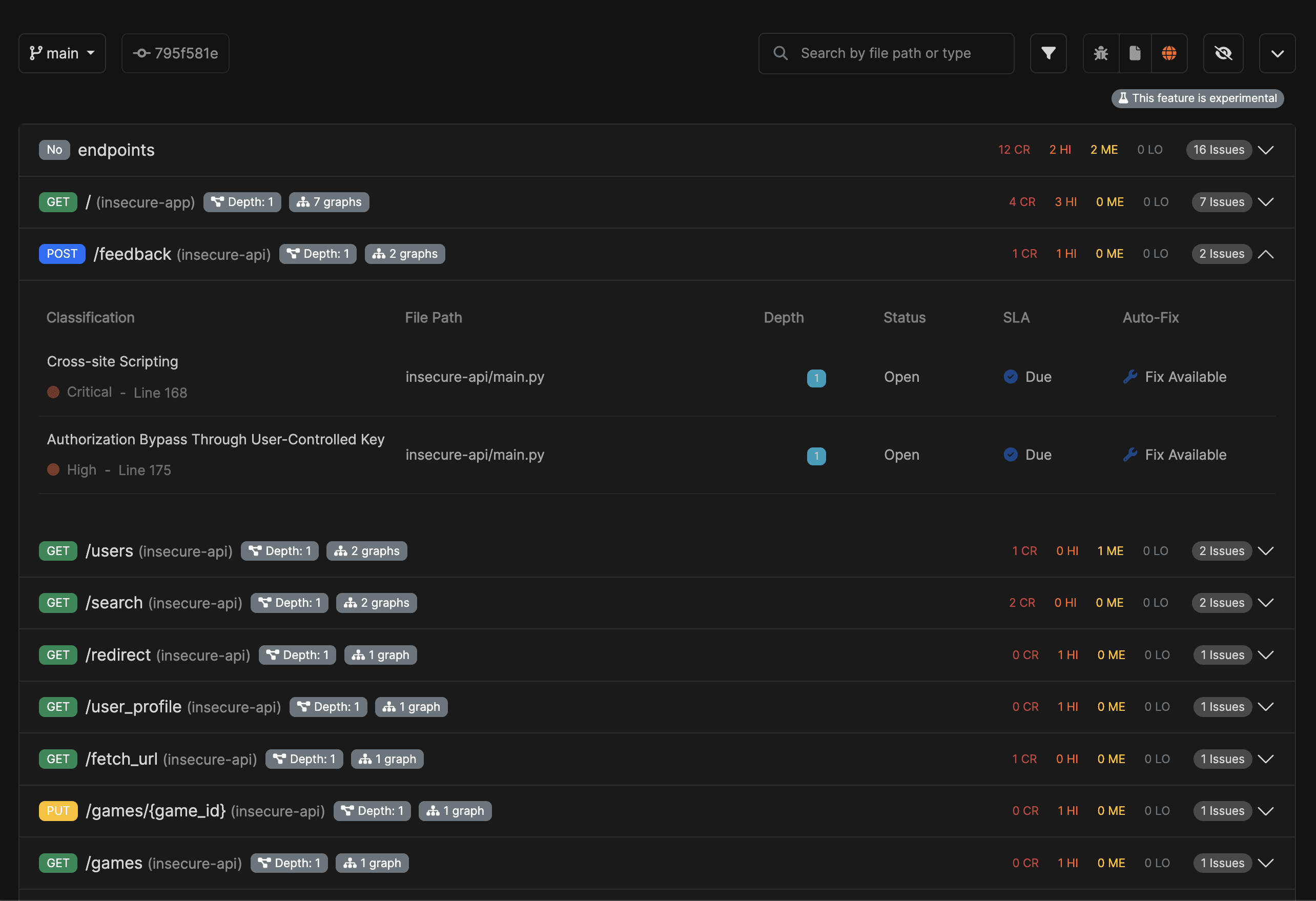Viewport: 1316px width, 901px height.
Task: Open the main branch dropdown
Action: 63,53
